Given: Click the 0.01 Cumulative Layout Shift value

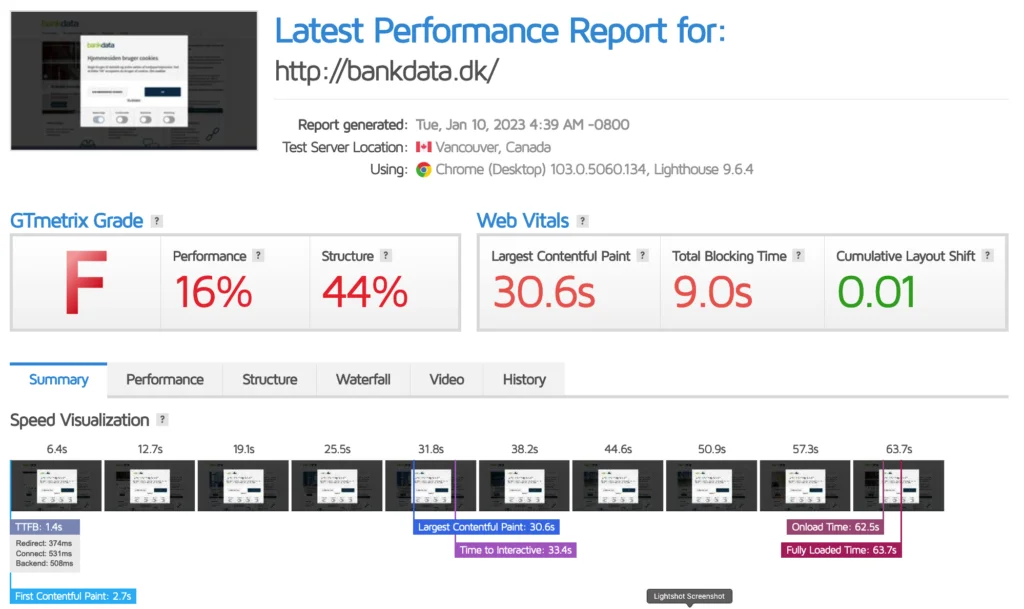Looking at the screenshot, I should click(x=876, y=291).
